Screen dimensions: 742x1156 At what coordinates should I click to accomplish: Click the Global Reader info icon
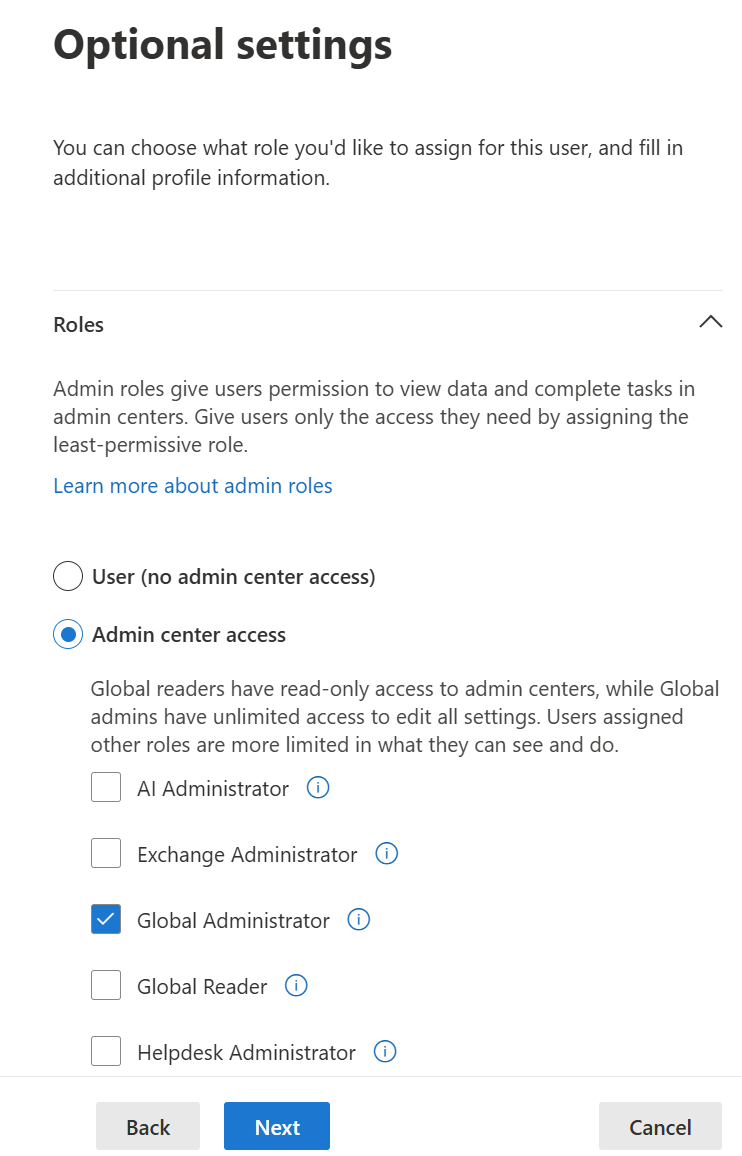[296, 986]
